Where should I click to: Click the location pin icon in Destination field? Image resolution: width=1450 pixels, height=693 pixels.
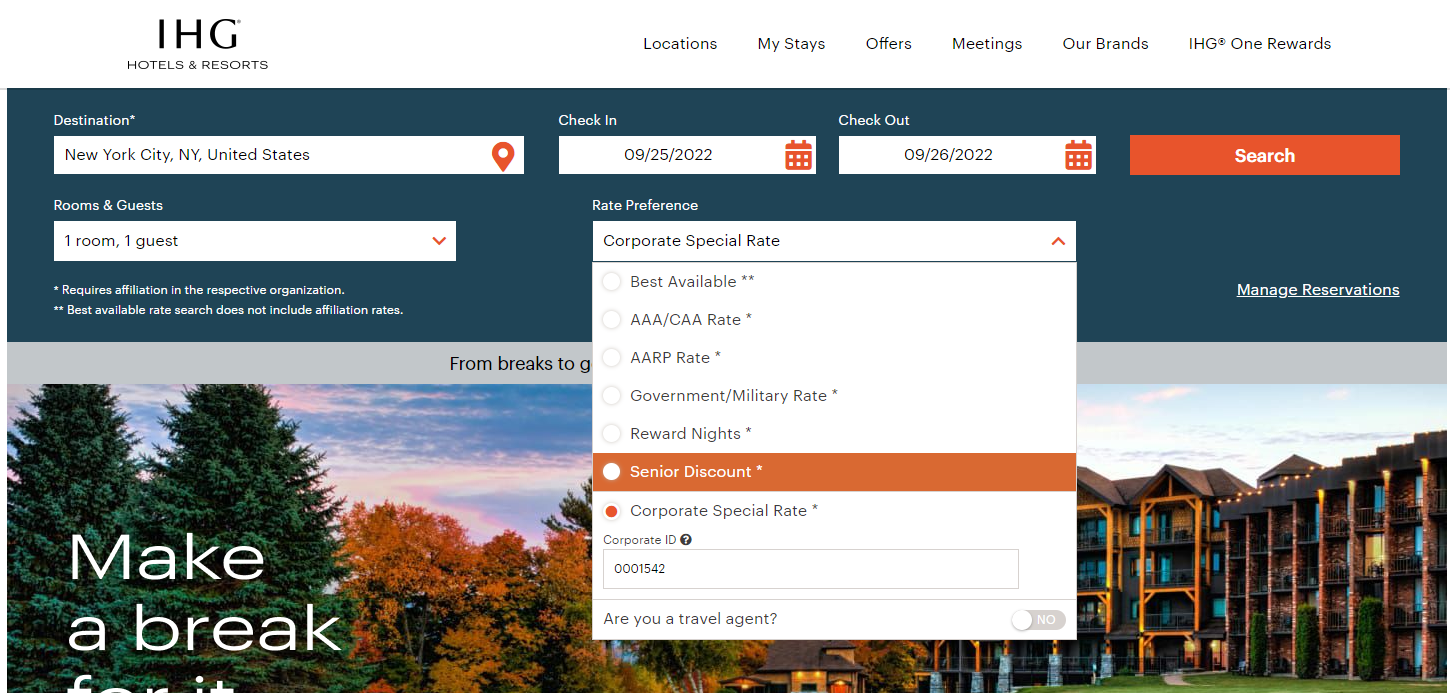click(x=503, y=155)
